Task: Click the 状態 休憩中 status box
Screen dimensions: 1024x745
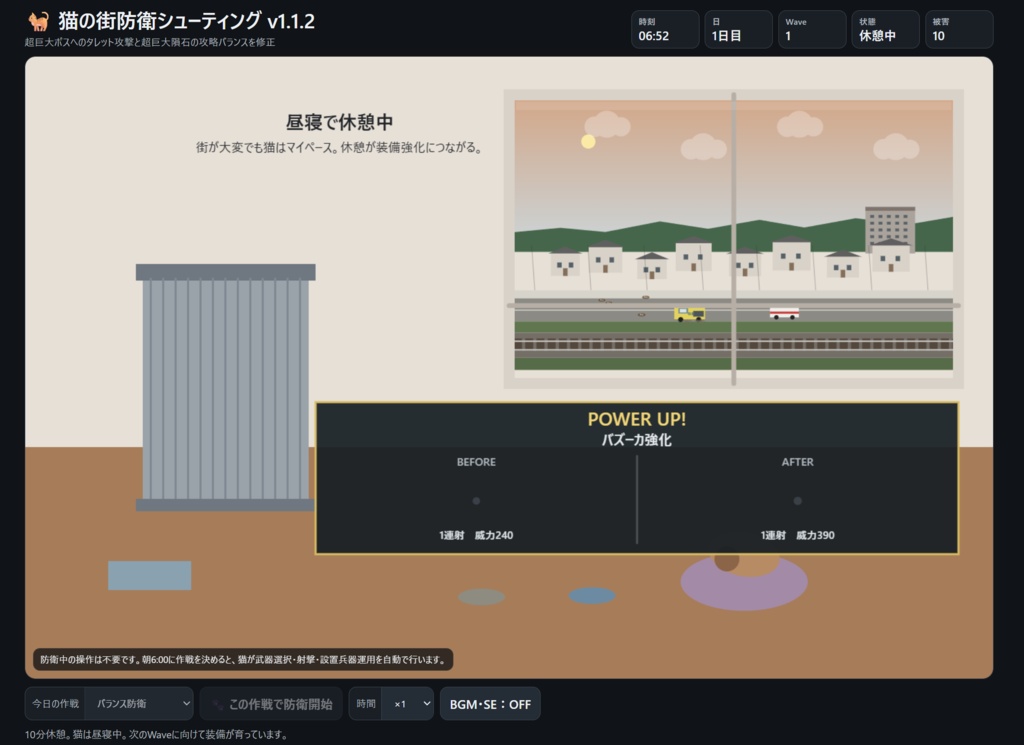Action: [885, 29]
